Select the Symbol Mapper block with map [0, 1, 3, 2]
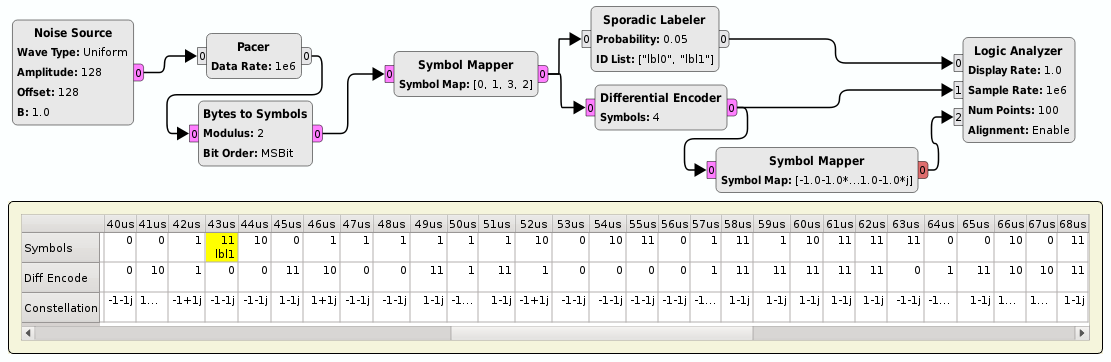The width and height of the screenshot is (1111, 362). (466, 74)
